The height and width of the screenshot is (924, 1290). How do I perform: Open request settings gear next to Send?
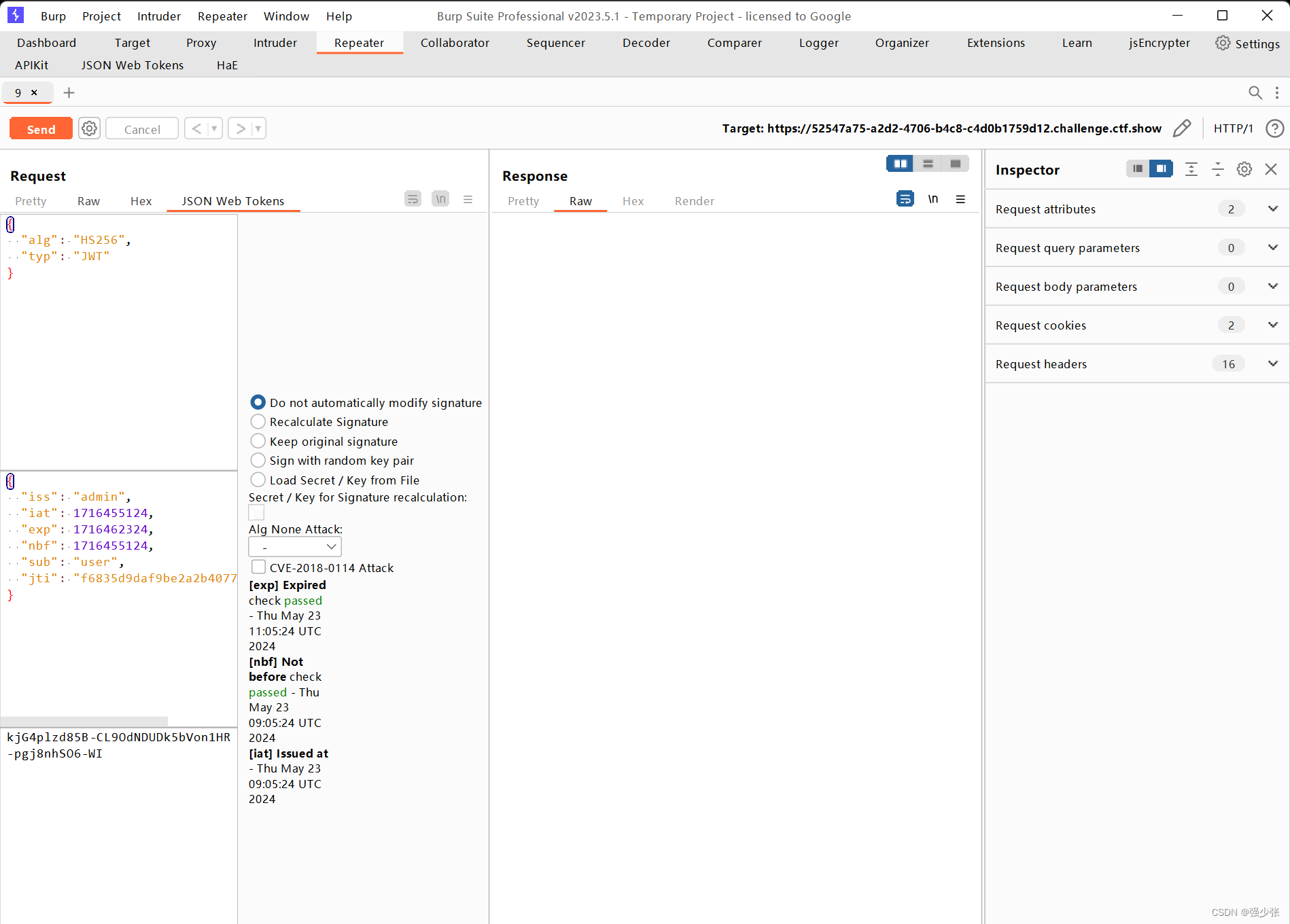tap(89, 128)
